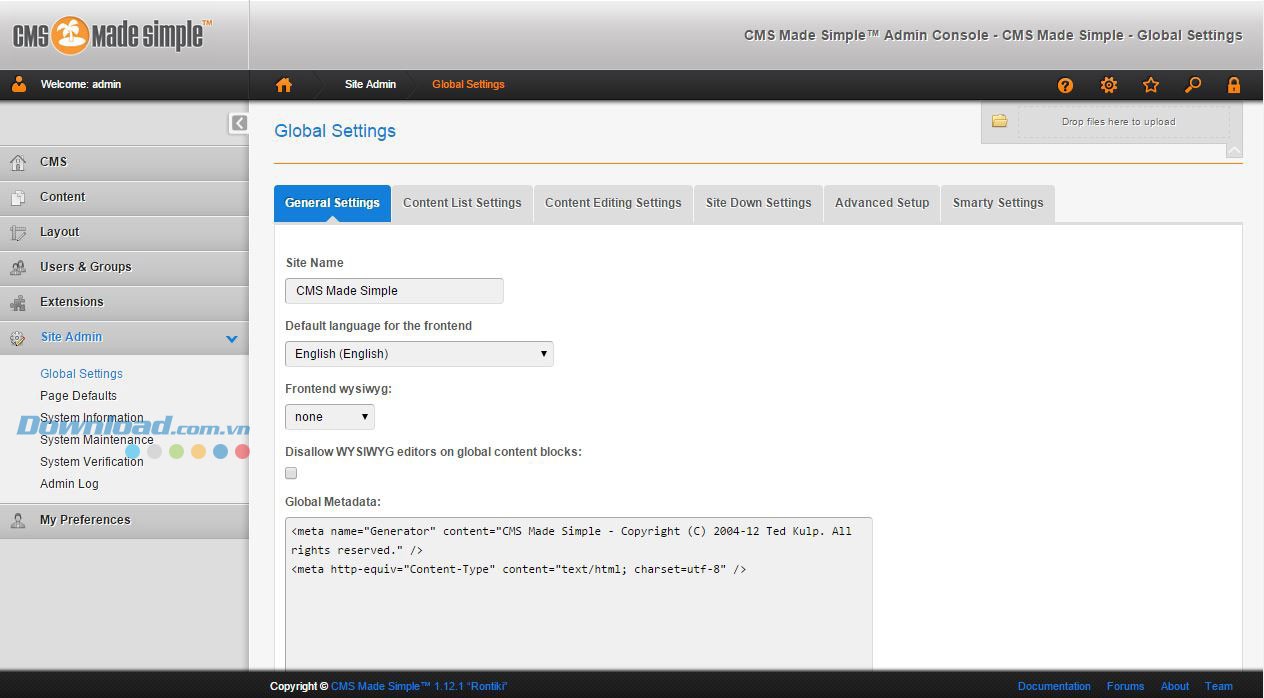Collapse the Site Admin menu chevron
Image resolution: width=1264 pixels, height=698 pixels.
coord(231,338)
